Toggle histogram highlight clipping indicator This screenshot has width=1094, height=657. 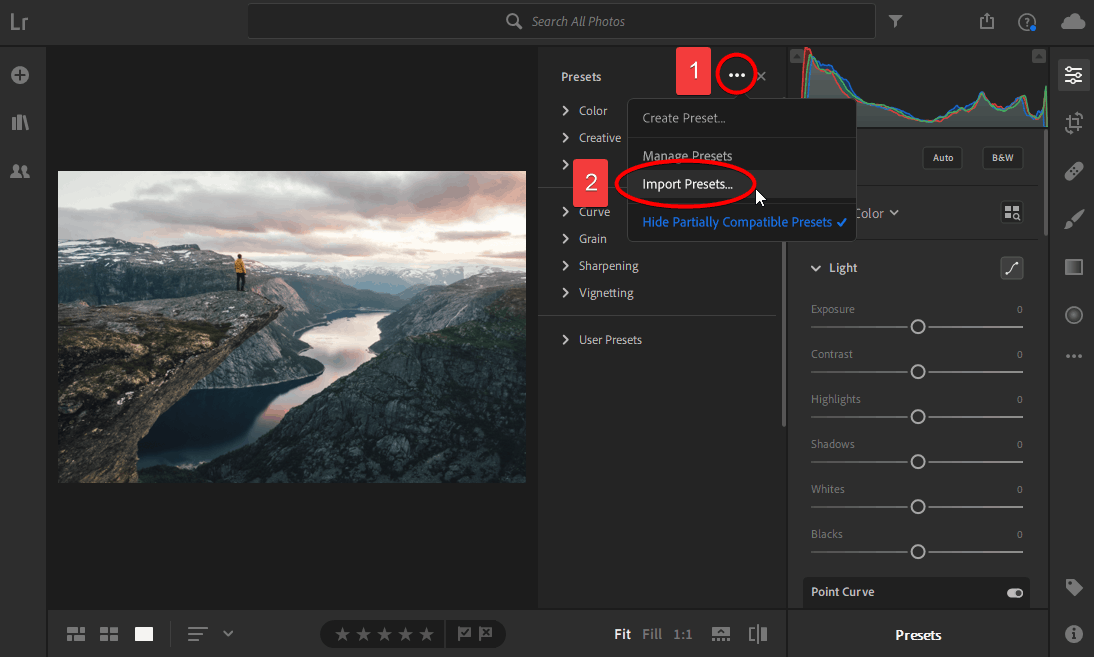[1039, 56]
